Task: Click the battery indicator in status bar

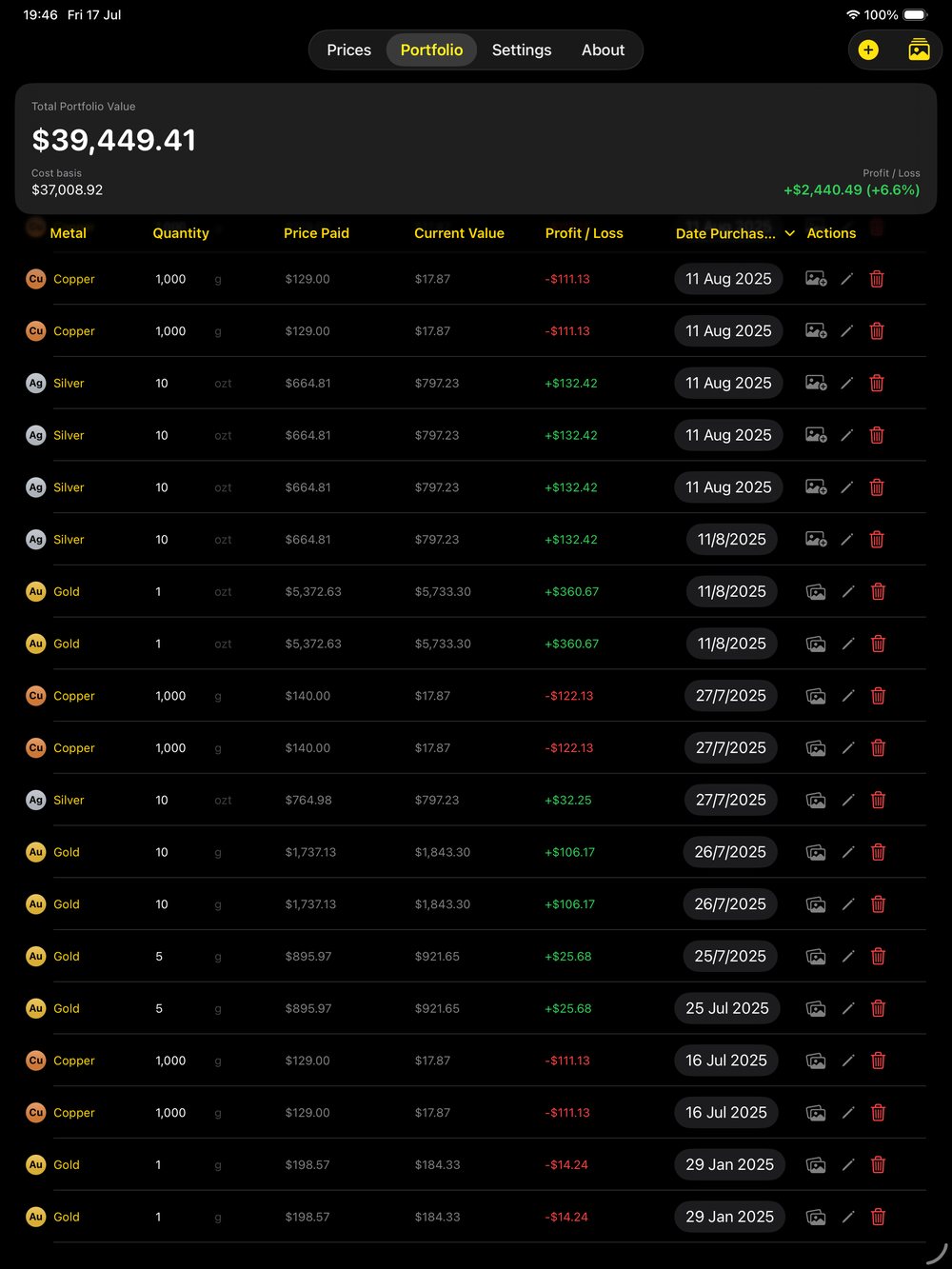Action: point(915,15)
